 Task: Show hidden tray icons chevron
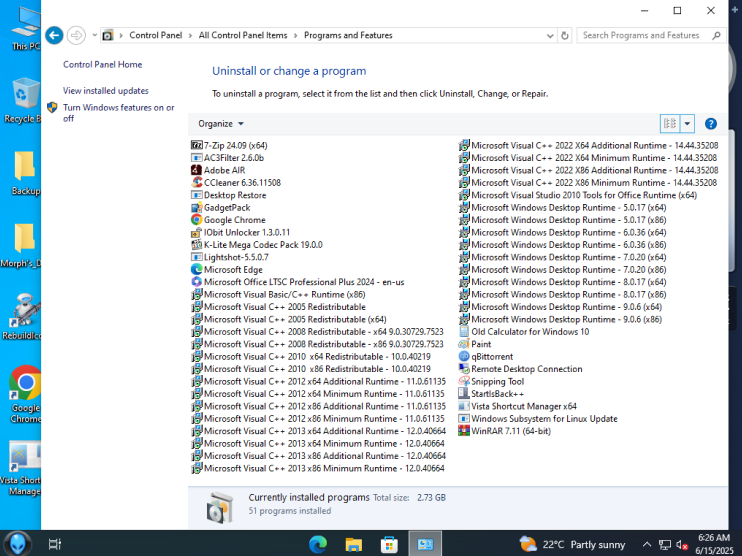[646, 544]
